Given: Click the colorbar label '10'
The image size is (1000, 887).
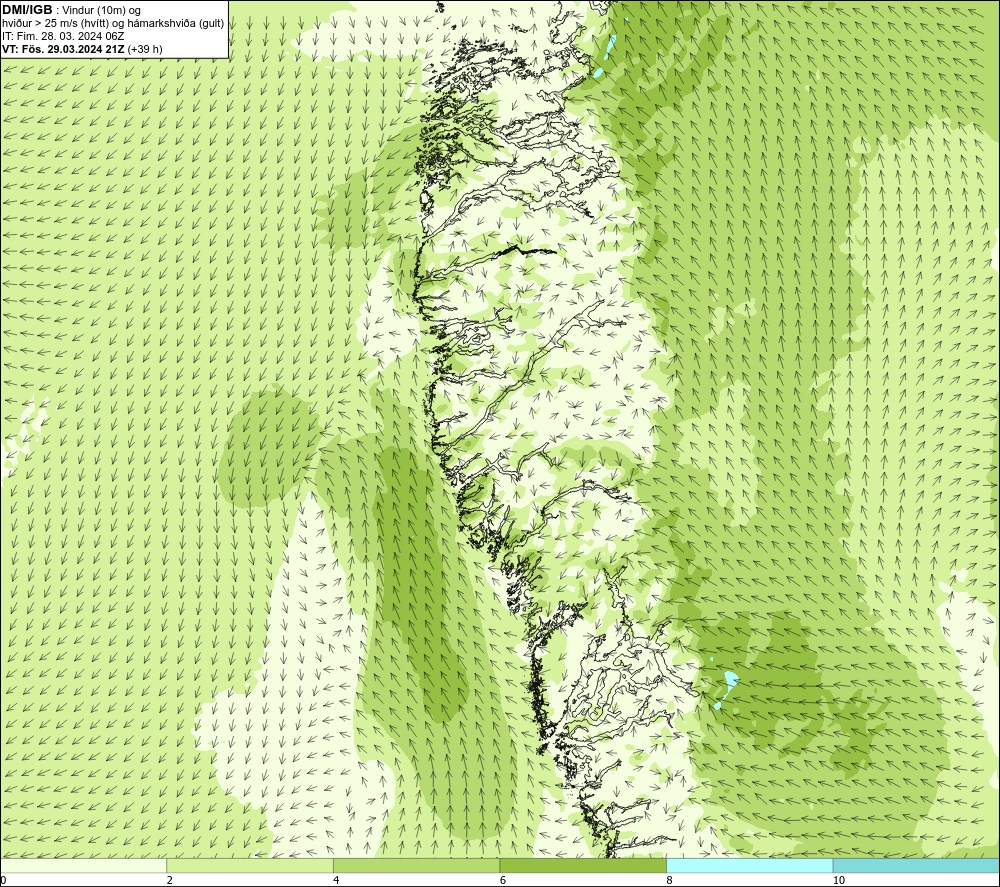Looking at the screenshot, I should [x=839, y=880].
